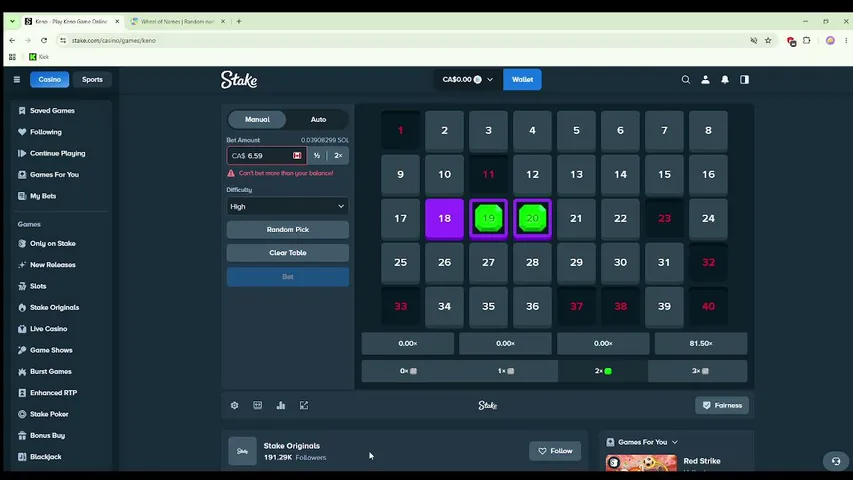Select Keno tile 26
This screenshot has height=480, width=853.
coord(444,262)
